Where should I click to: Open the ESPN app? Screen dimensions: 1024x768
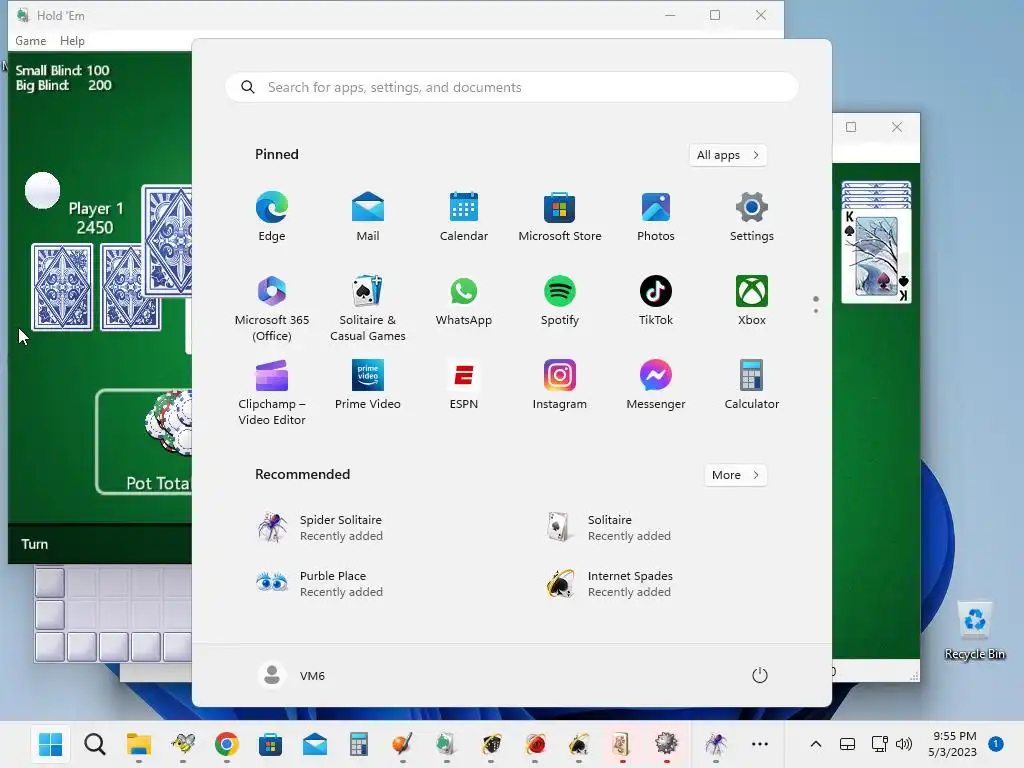click(x=464, y=385)
